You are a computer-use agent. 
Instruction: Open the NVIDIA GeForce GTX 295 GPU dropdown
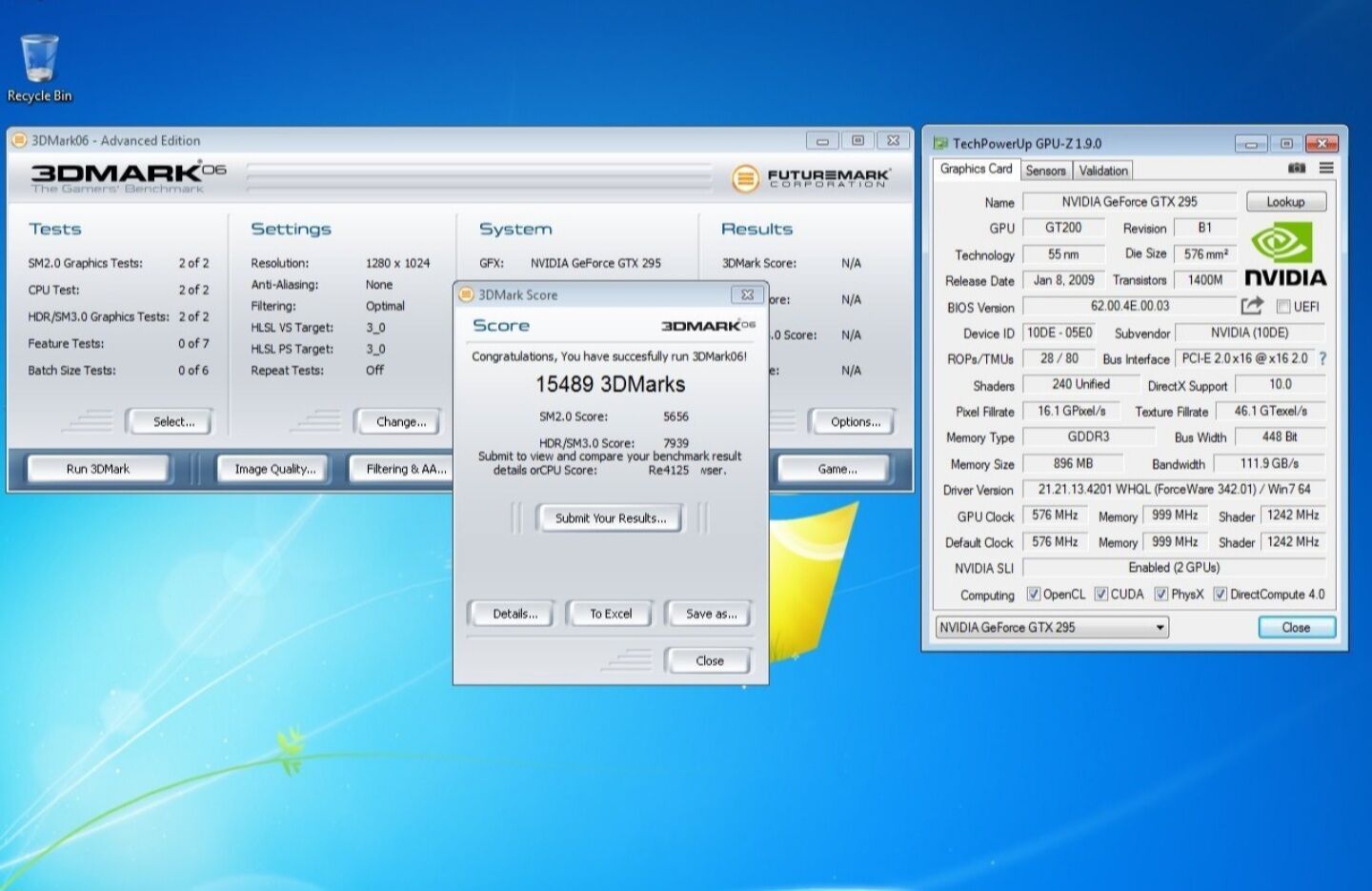click(x=1052, y=627)
